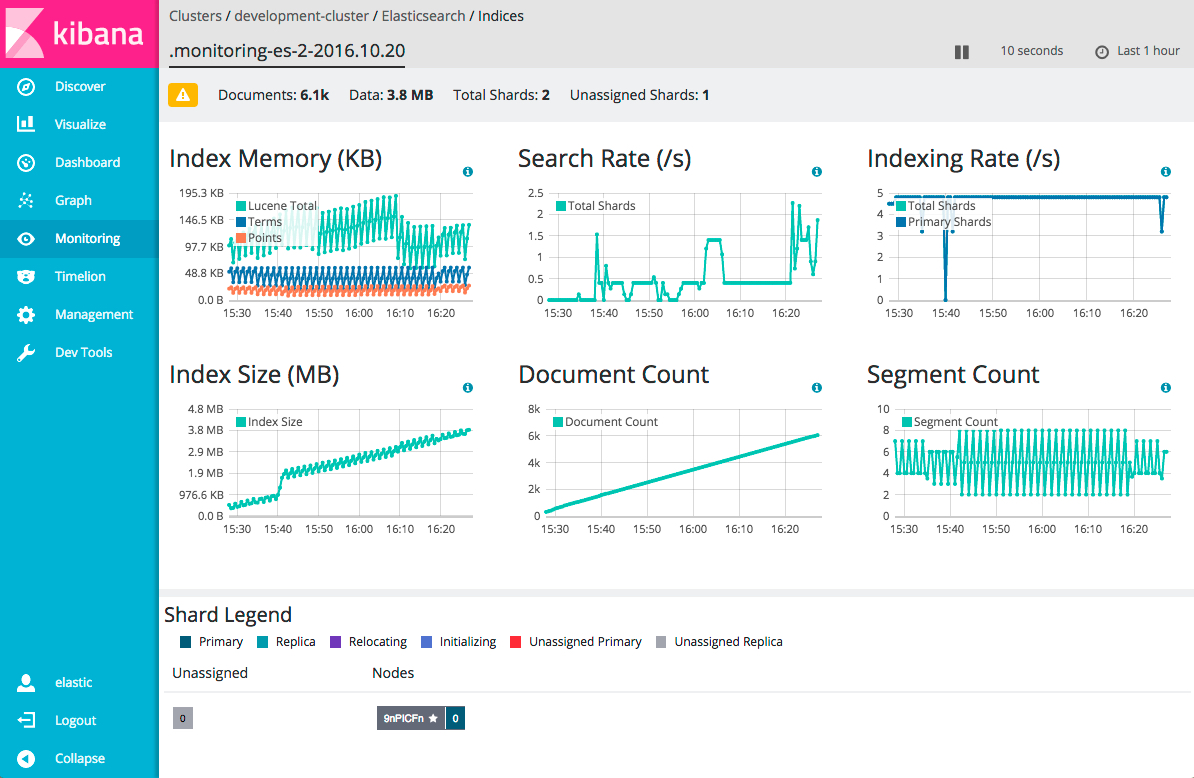Click the warning triangle near Documents count

(x=181, y=95)
